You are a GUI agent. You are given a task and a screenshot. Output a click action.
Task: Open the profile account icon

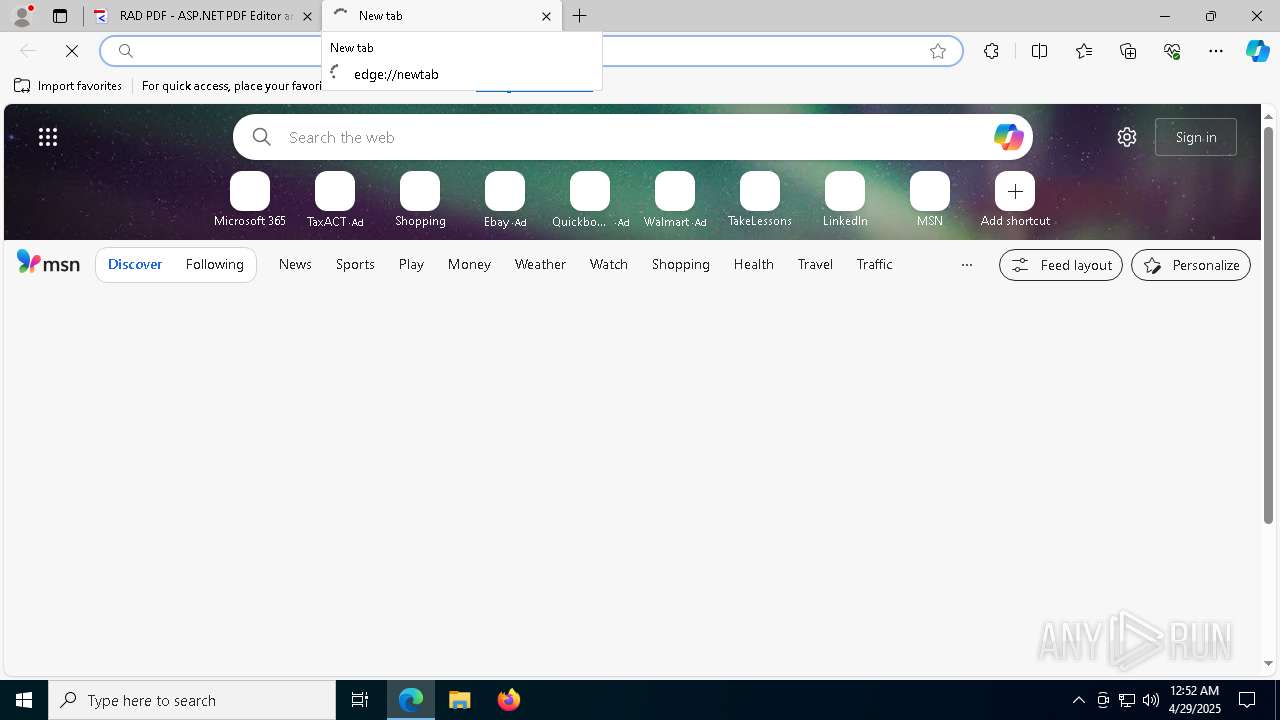(22, 16)
